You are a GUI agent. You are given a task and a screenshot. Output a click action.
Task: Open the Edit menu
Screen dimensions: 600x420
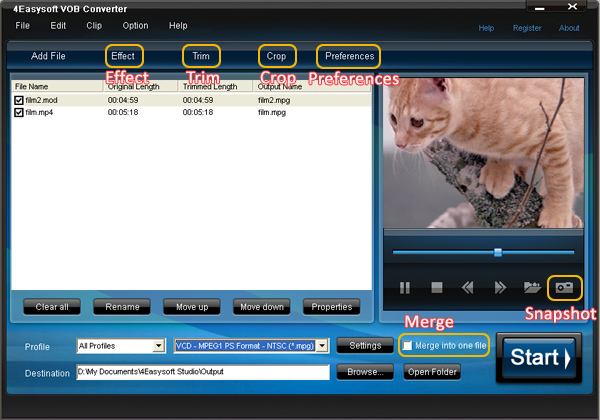click(x=58, y=26)
